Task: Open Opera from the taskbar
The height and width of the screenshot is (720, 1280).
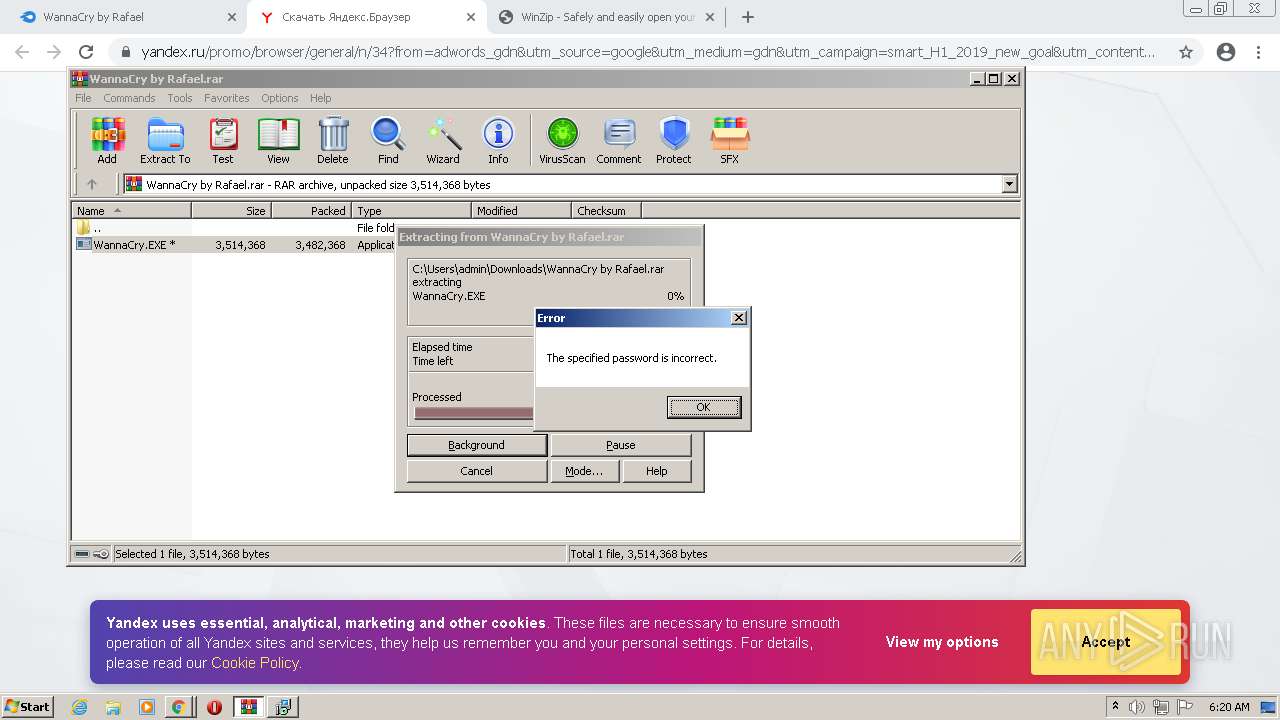Action: 214,707
